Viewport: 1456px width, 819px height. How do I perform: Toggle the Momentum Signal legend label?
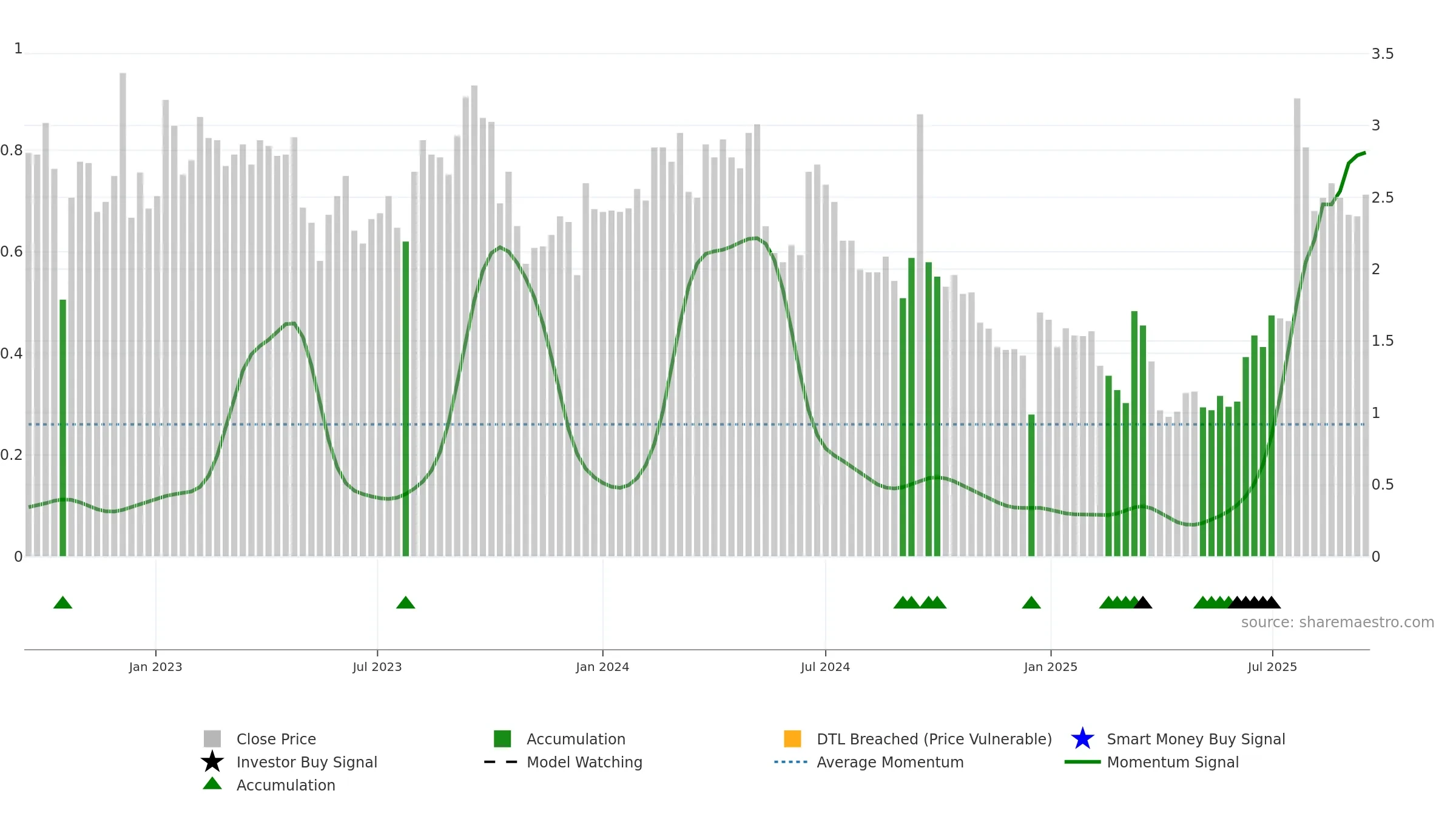click(x=1173, y=762)
